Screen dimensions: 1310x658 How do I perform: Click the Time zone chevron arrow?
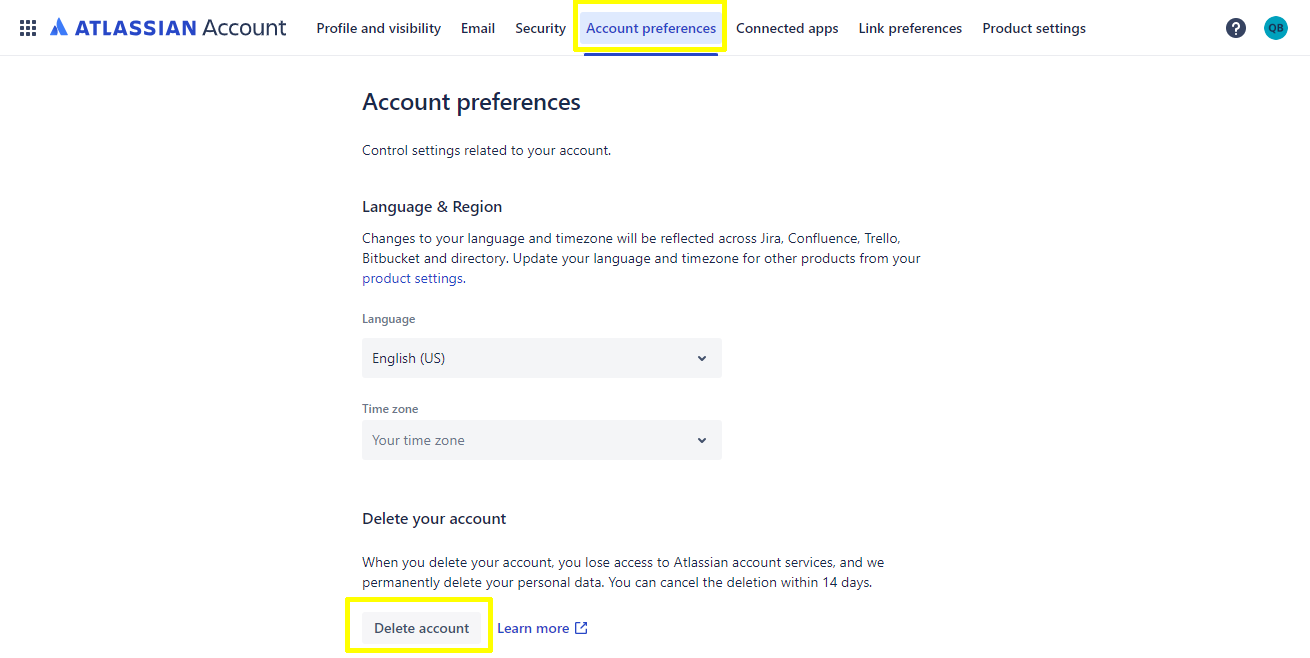pos(702,440)
